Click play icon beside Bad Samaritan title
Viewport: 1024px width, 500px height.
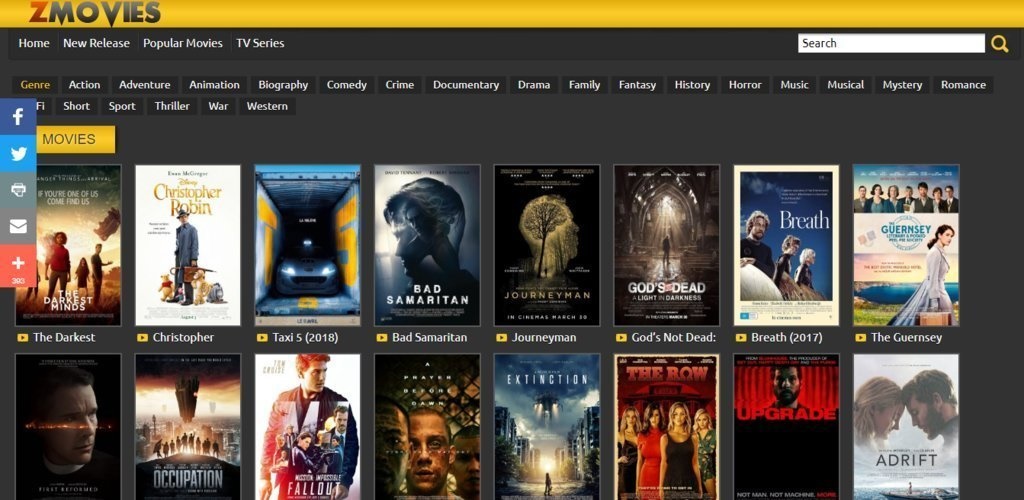click(x=382, y=338)
